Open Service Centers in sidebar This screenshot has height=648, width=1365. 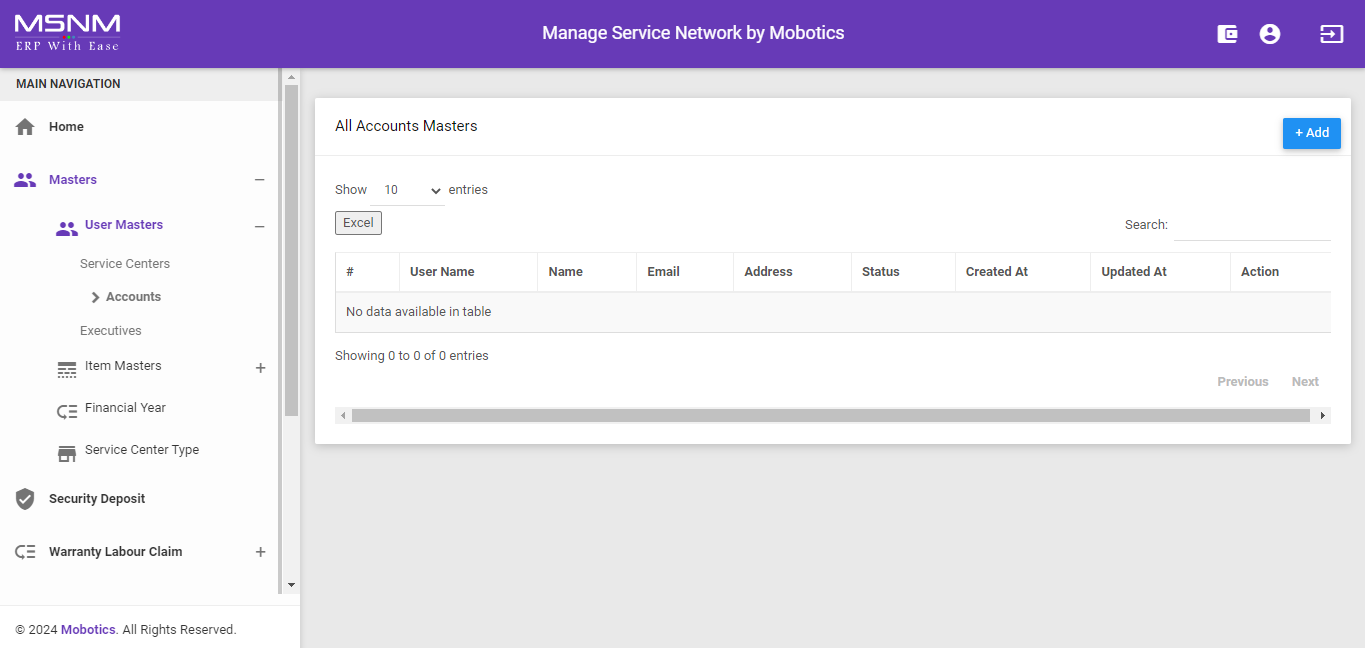(125, 264)
